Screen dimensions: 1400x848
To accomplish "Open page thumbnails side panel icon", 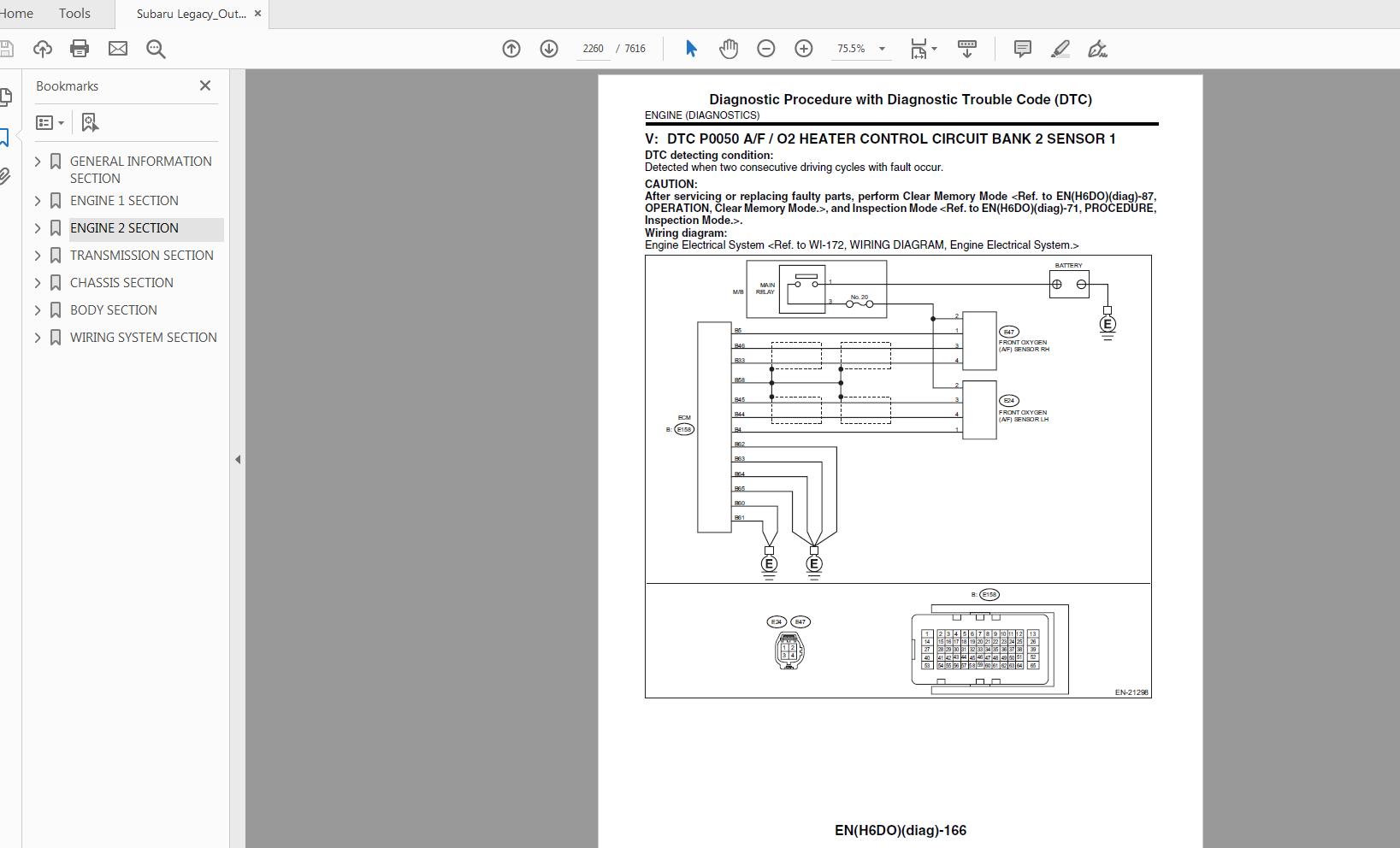I will (5, 97).
